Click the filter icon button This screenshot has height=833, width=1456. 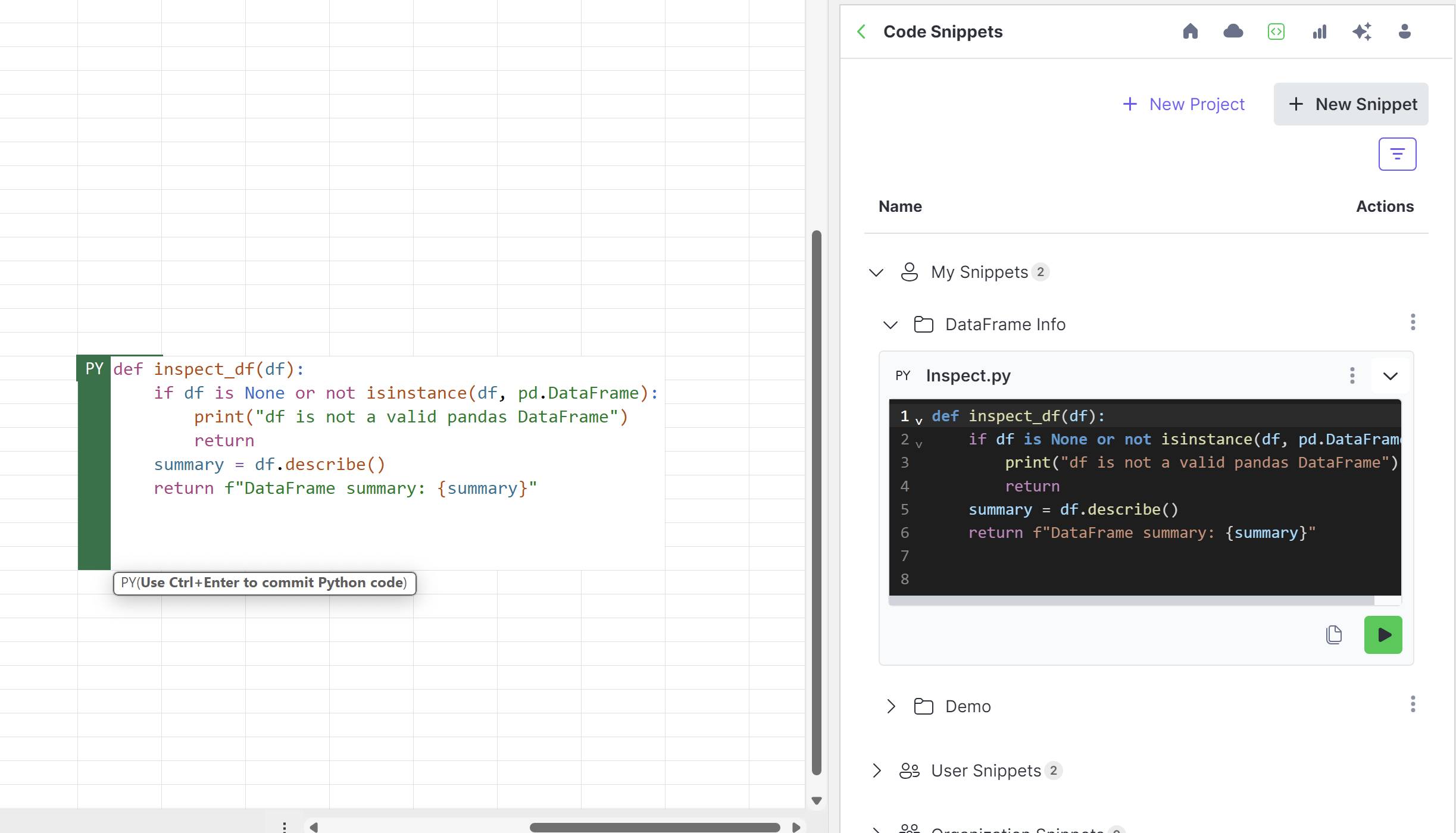point(1397,154)
